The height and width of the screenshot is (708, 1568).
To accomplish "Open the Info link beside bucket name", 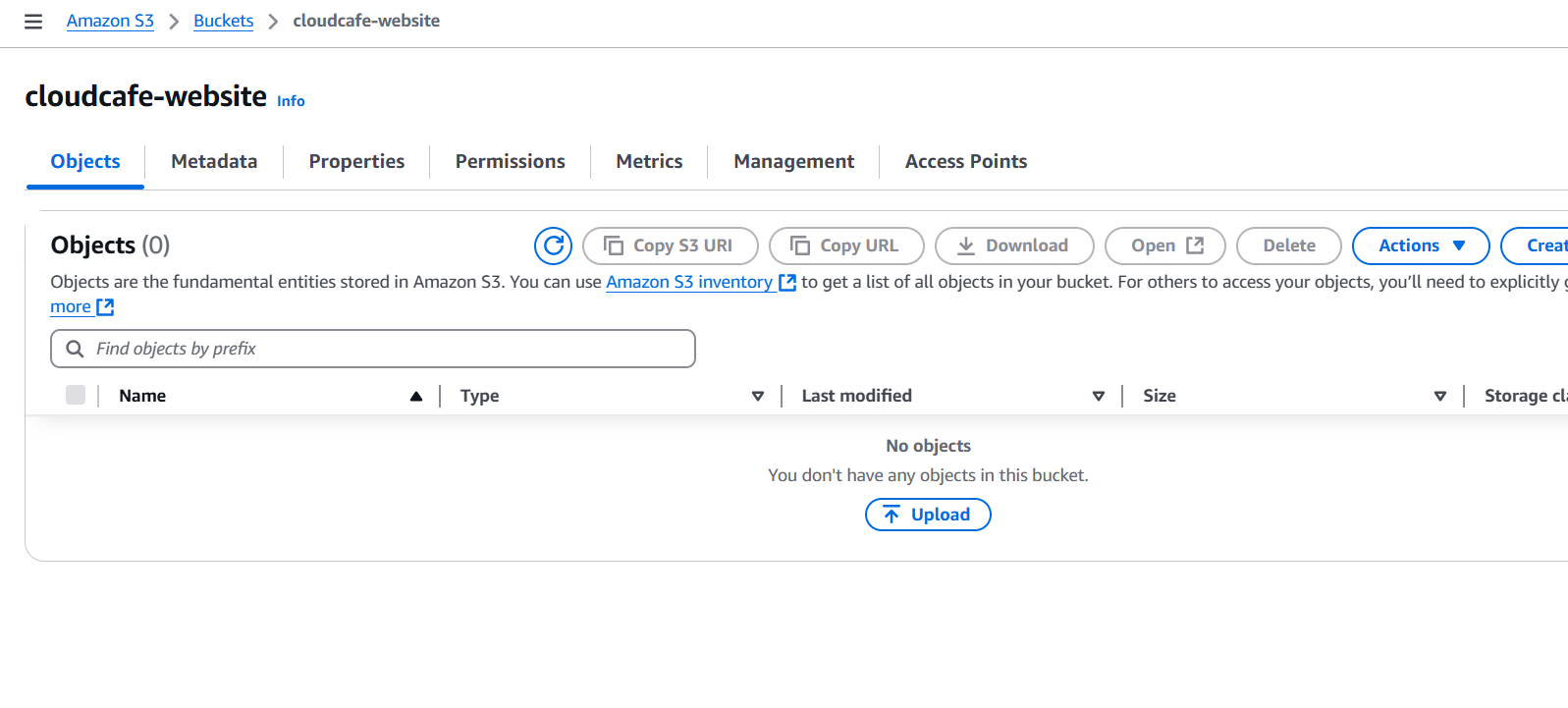I will 291,101.
